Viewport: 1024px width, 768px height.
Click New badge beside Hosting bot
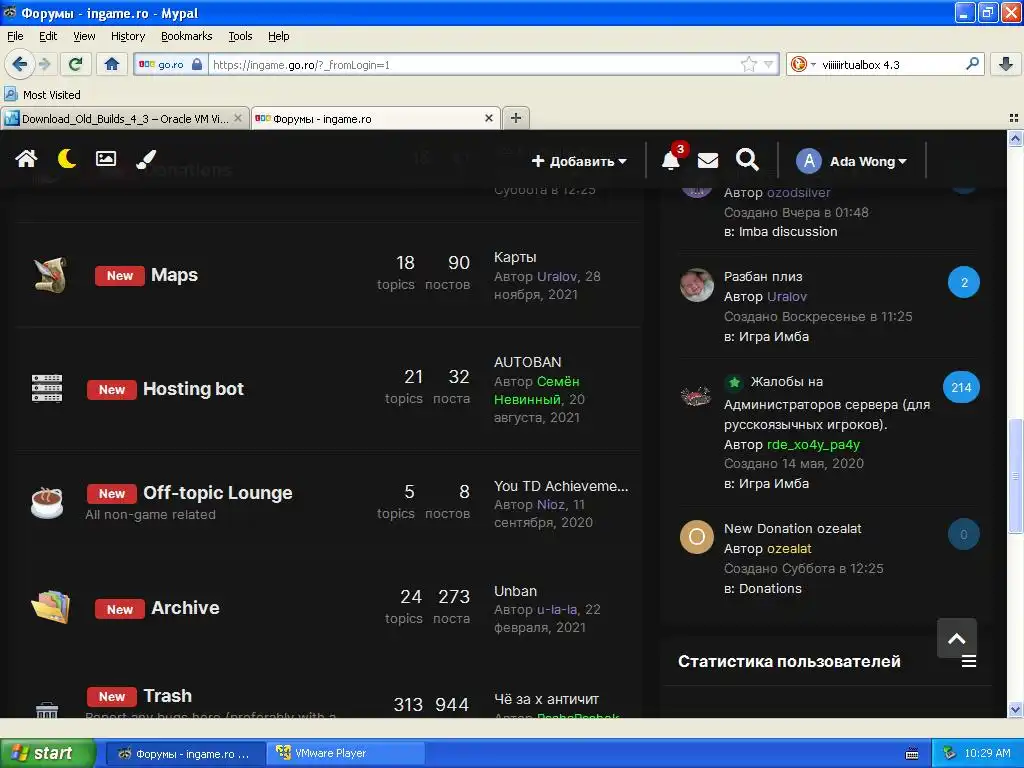pos(112,390)
